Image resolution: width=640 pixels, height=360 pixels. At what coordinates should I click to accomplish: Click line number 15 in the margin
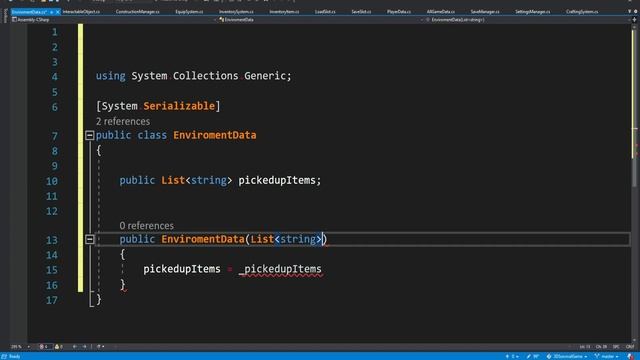[x=52, y=270]
